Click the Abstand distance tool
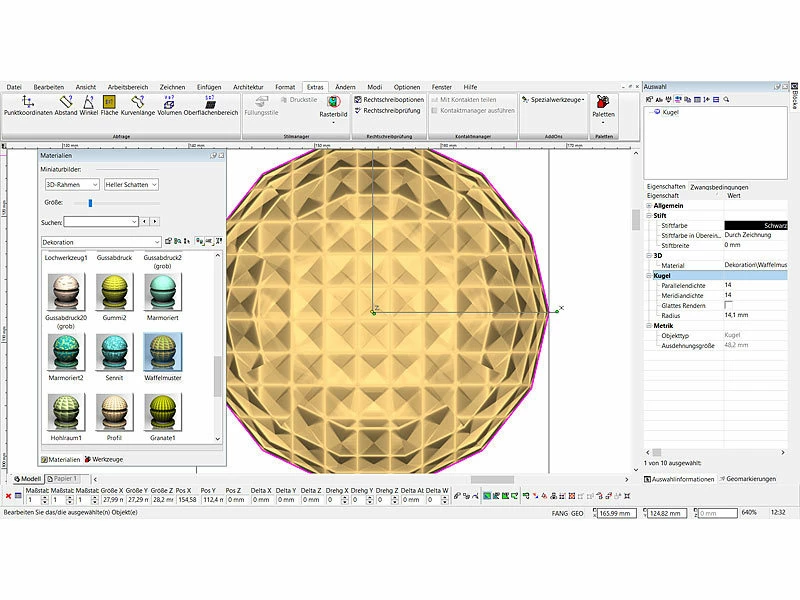Screen dimensions: 800x600 coord(66,102)
